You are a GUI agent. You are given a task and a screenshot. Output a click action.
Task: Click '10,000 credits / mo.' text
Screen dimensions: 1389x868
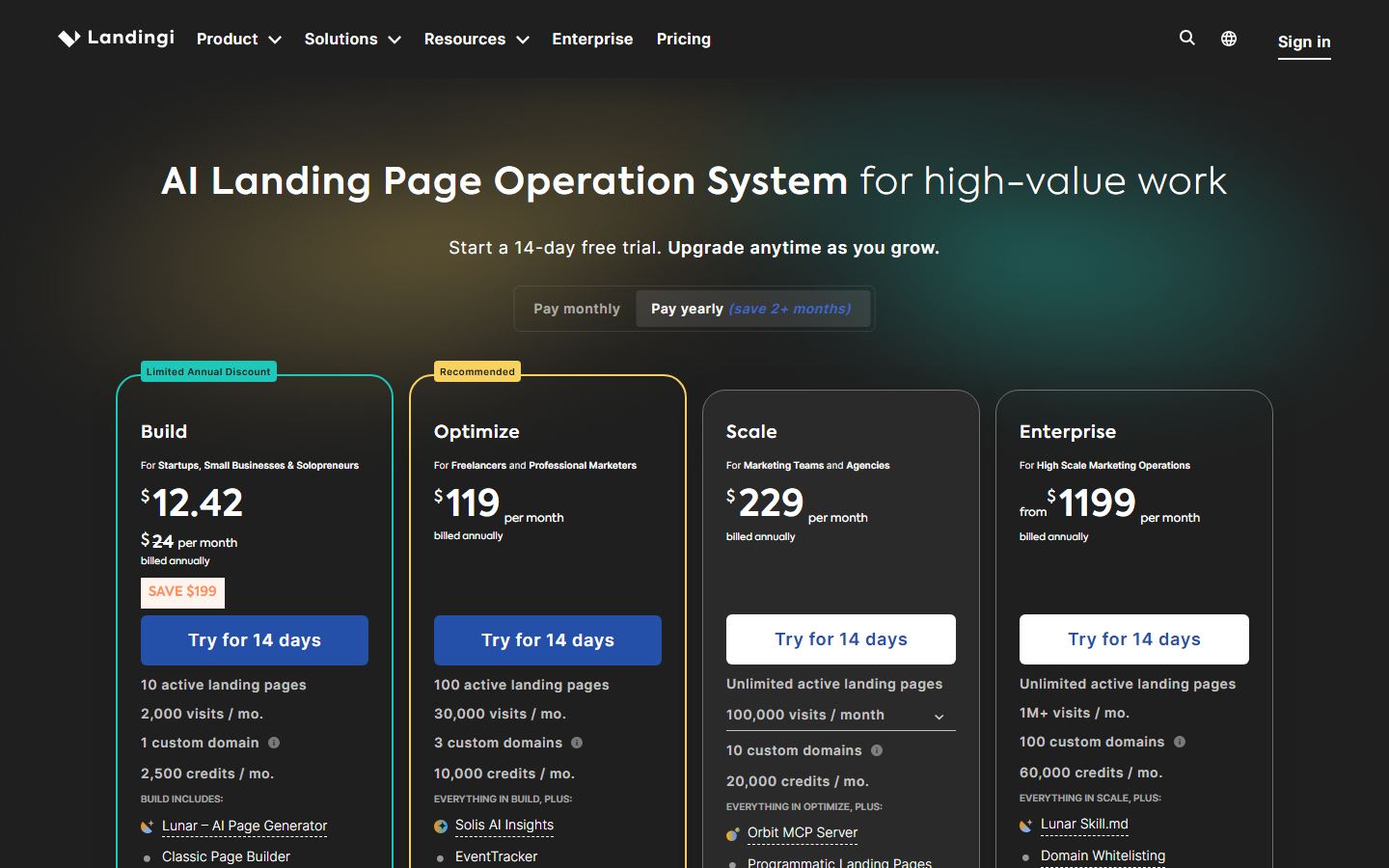(x=504, y=773)
